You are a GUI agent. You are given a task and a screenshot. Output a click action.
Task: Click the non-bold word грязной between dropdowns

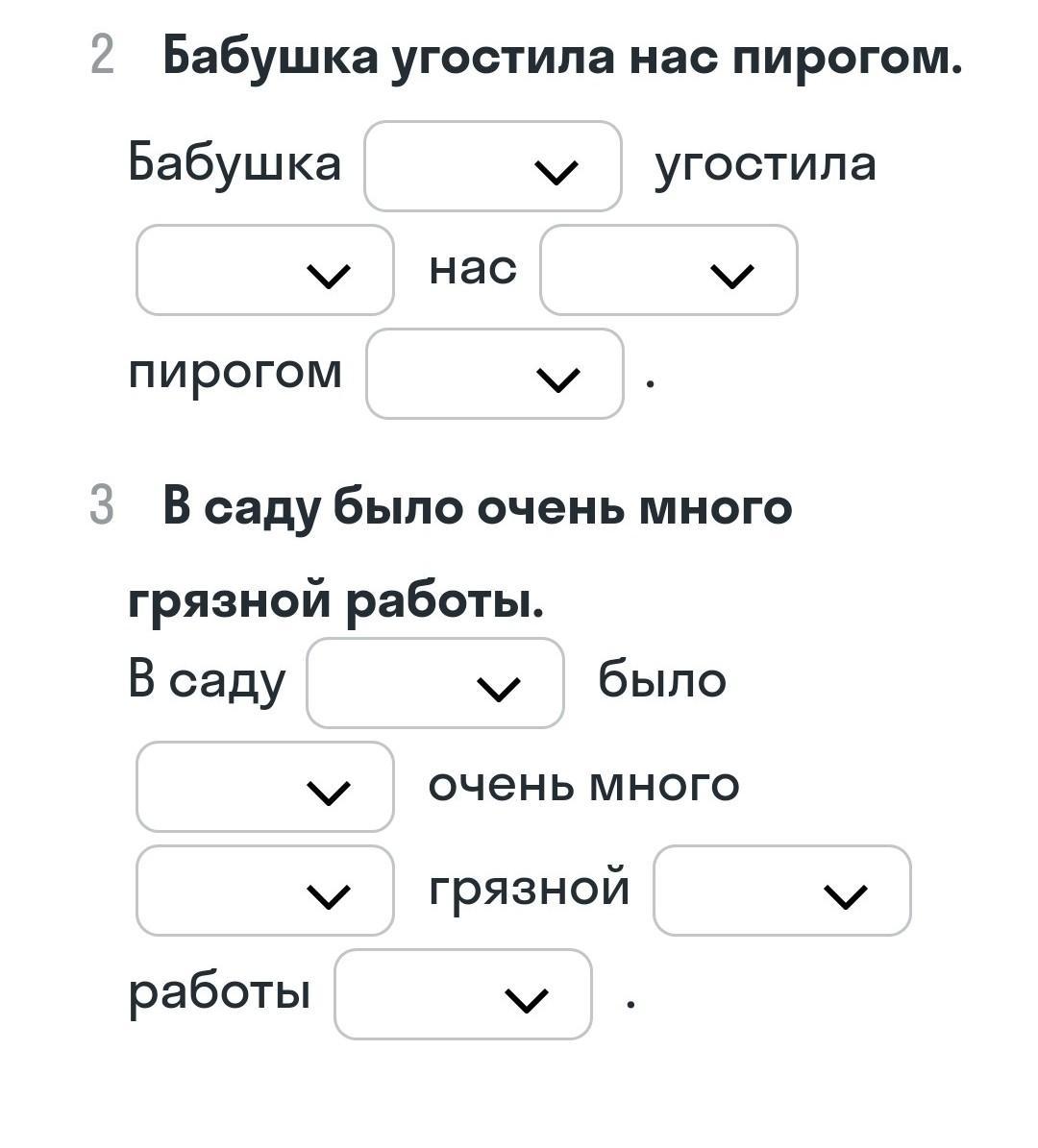(x=529, y=889)
